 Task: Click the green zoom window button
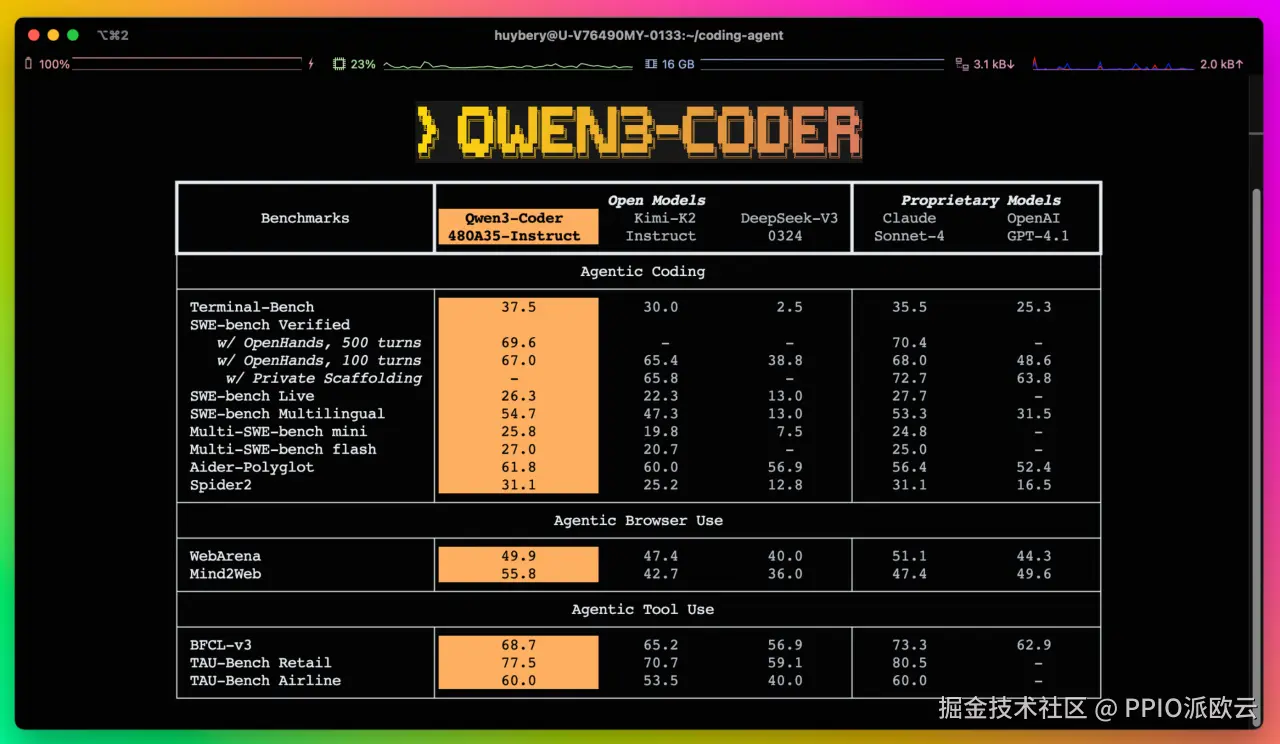(73, 35)
